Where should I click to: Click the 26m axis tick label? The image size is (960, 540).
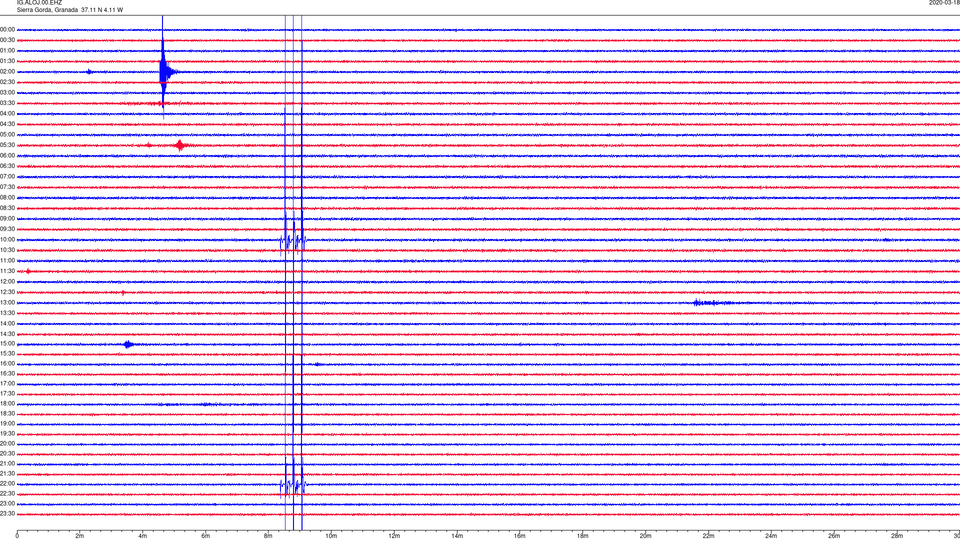click(834, 536)
